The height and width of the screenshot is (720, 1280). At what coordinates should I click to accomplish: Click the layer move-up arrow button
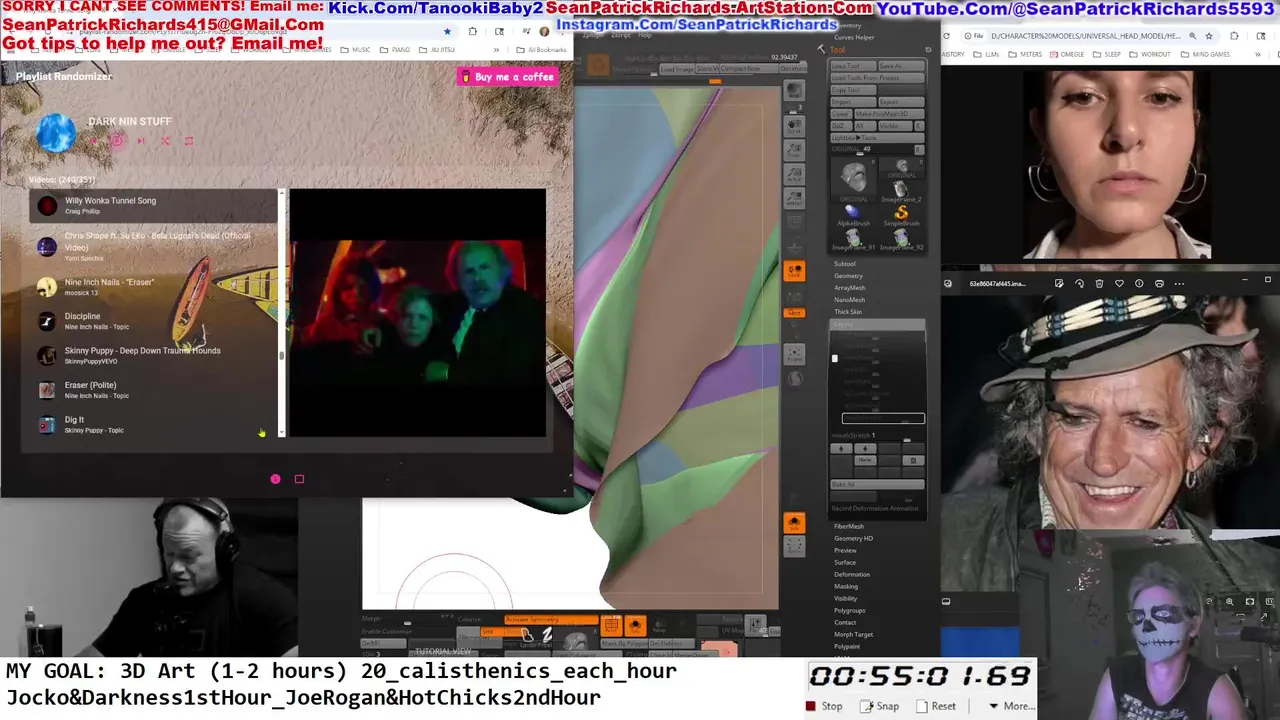pos(841,449)
